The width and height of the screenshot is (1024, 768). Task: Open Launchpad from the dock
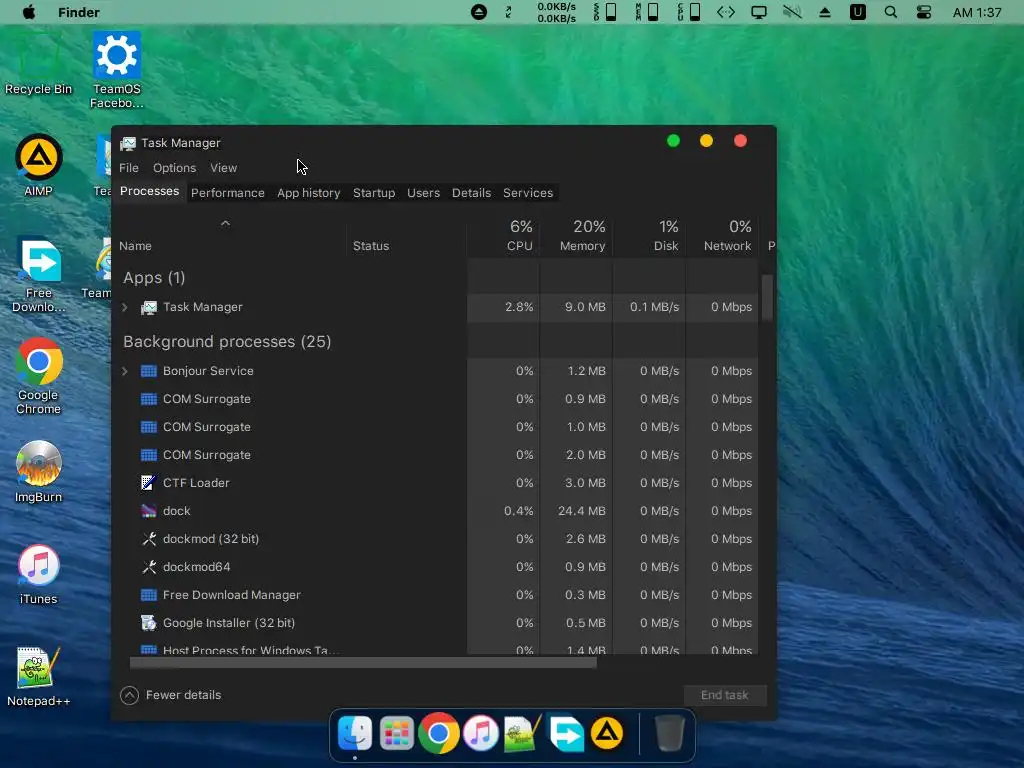click(396, 733)
